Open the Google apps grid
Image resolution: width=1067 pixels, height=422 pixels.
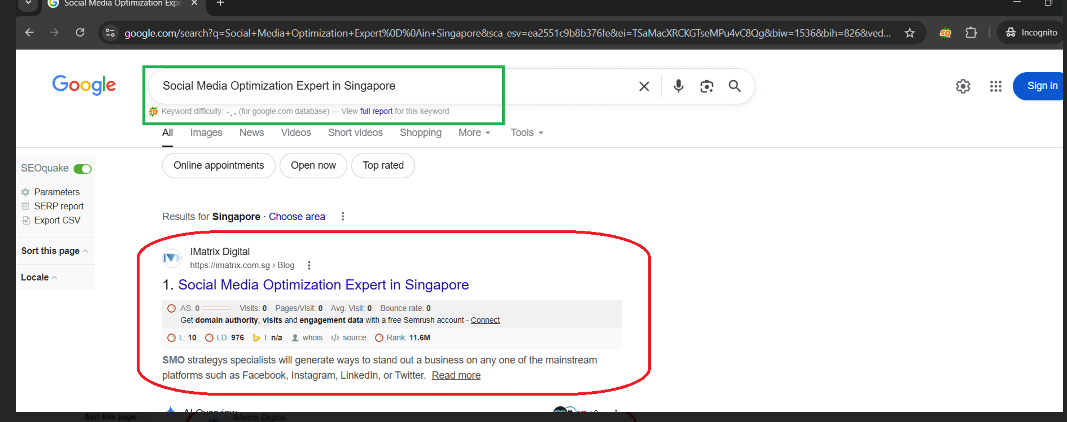click(x=995, y=86)
